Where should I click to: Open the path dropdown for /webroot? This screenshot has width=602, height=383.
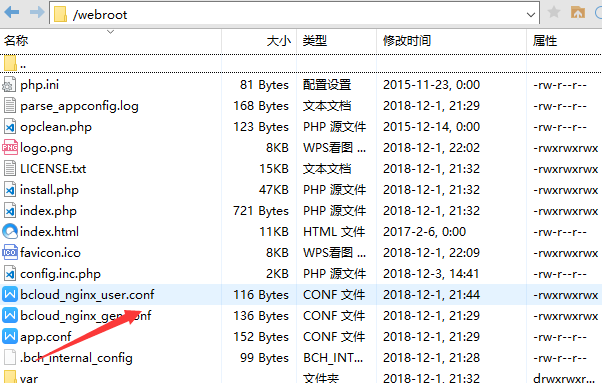point(531,15)
